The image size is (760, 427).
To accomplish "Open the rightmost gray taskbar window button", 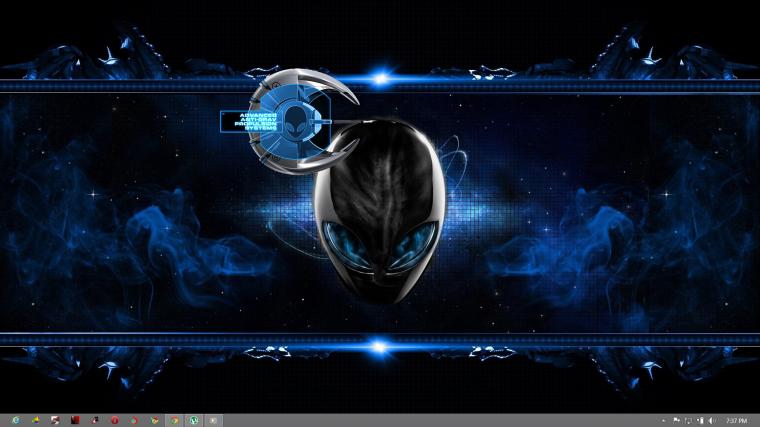I will [x=213, y=420].
